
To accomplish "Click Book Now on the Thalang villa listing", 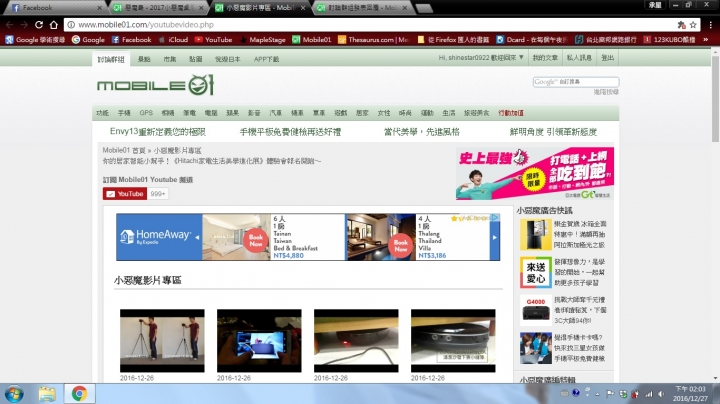I will 401,245.
